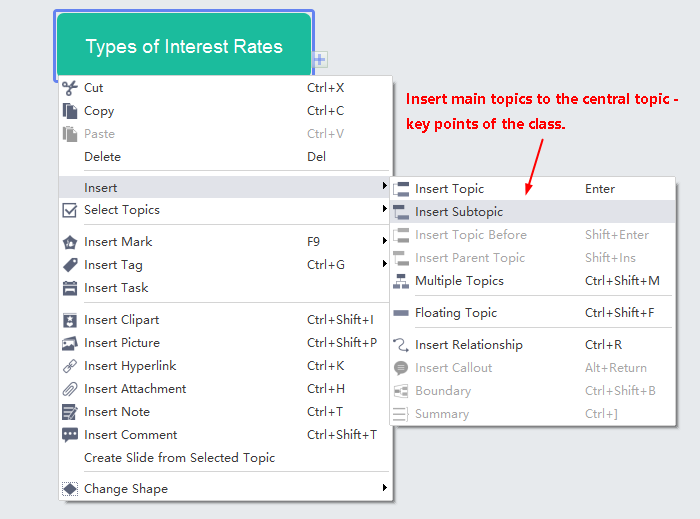The height and width of the screenshot is (519, 700).
Task: Select the Types of Interest Rates topic
Action: (184, 46)
